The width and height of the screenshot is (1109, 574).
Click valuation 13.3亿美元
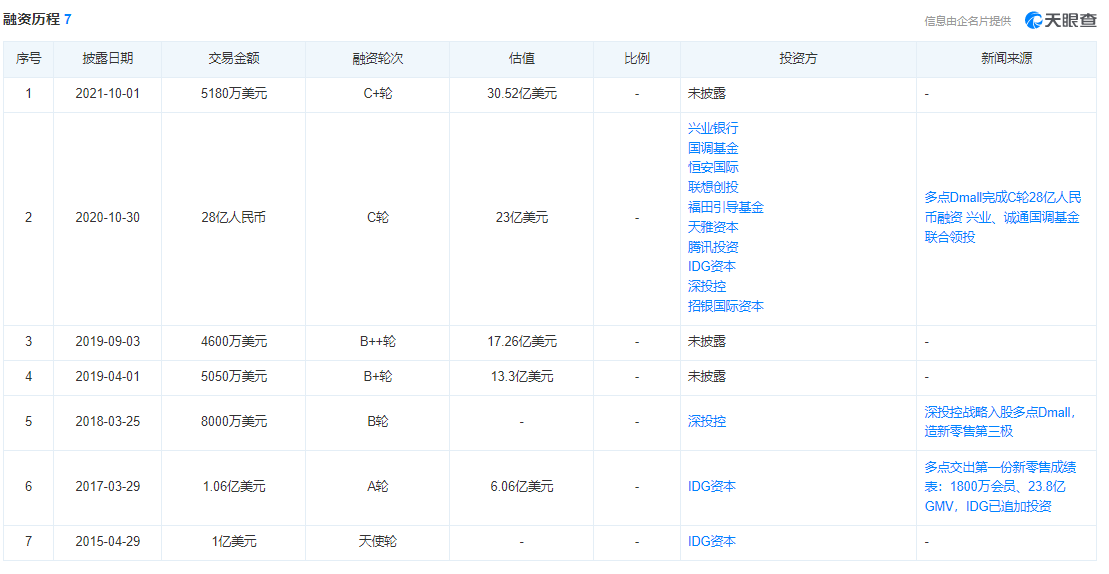point(522,377)
